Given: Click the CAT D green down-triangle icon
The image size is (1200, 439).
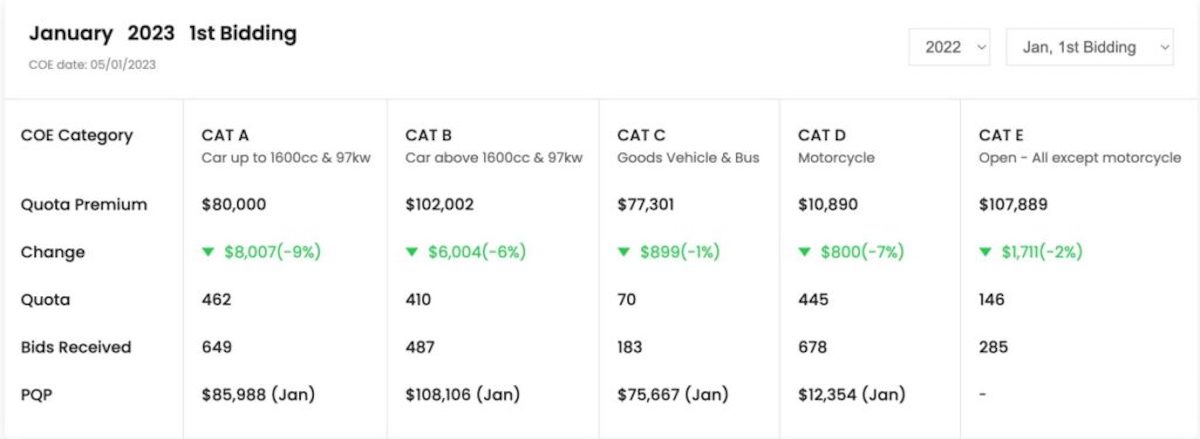Looking at the screenshot, I should coord(804,252).
